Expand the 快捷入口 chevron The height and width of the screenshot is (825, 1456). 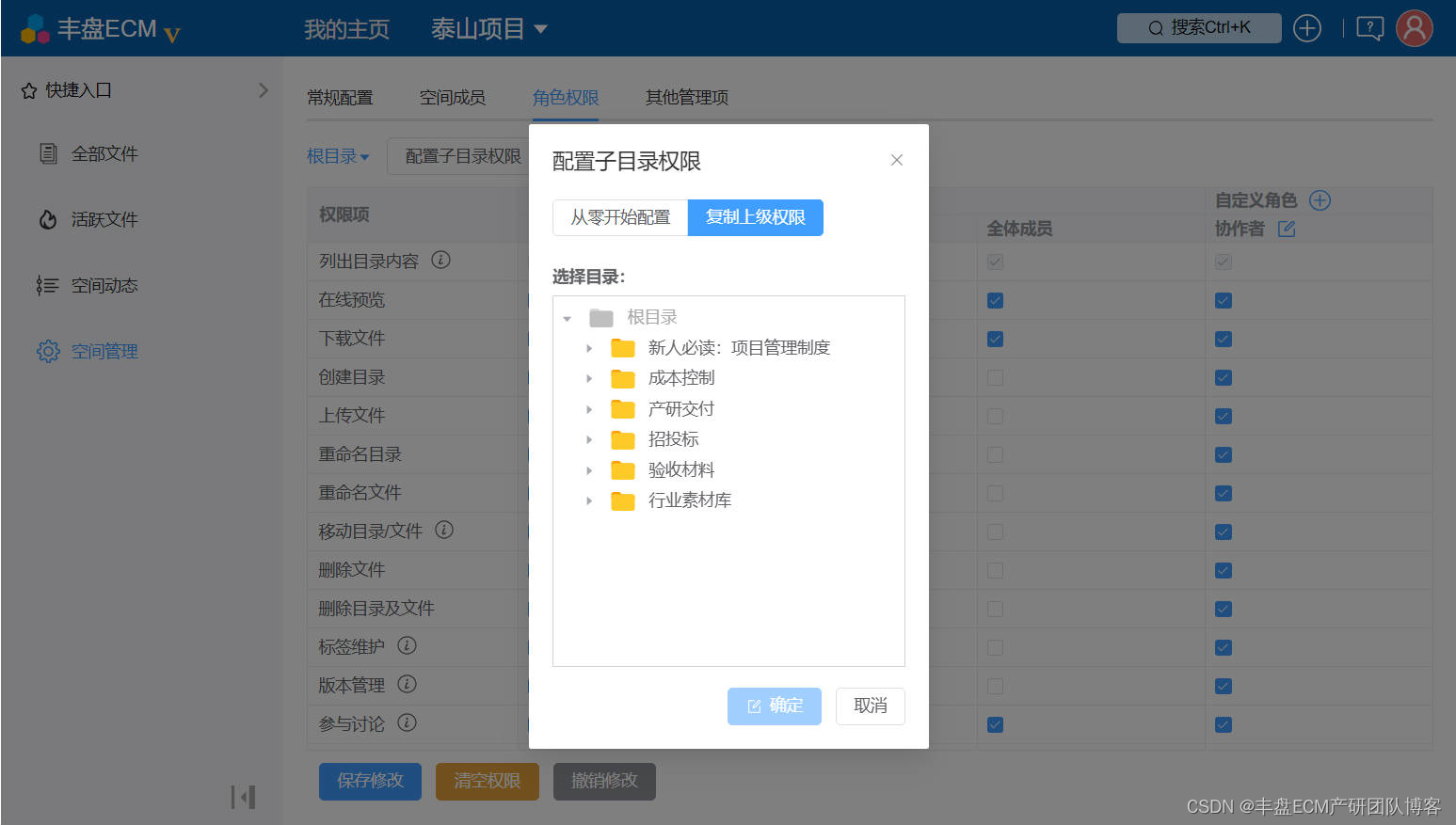point(264,90)
